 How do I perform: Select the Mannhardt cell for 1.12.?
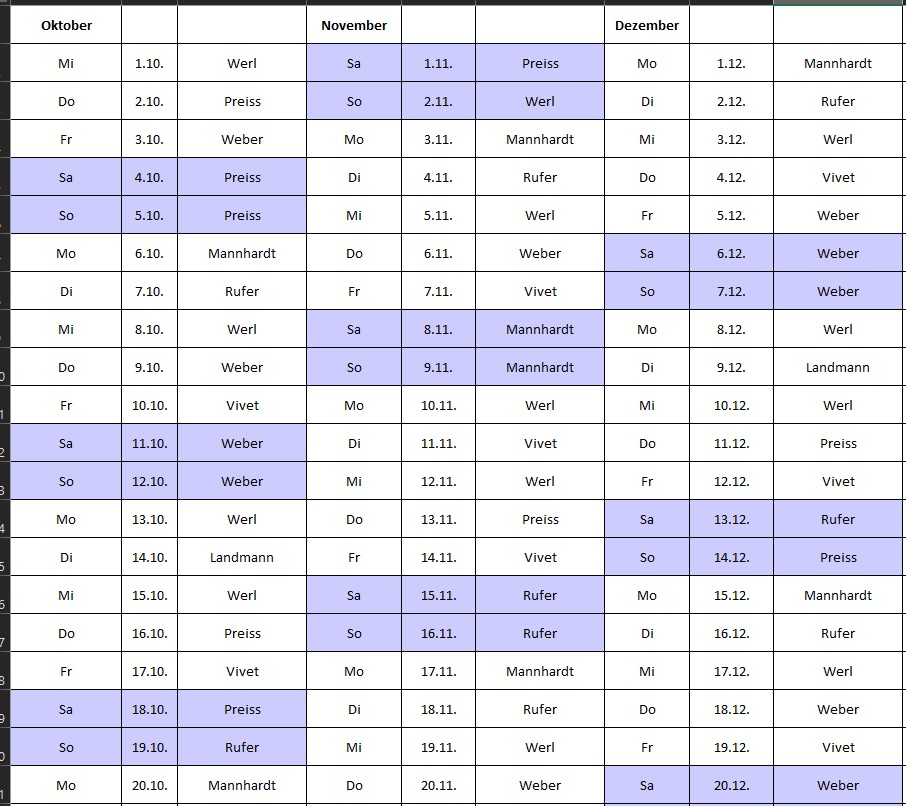(838, 63)
